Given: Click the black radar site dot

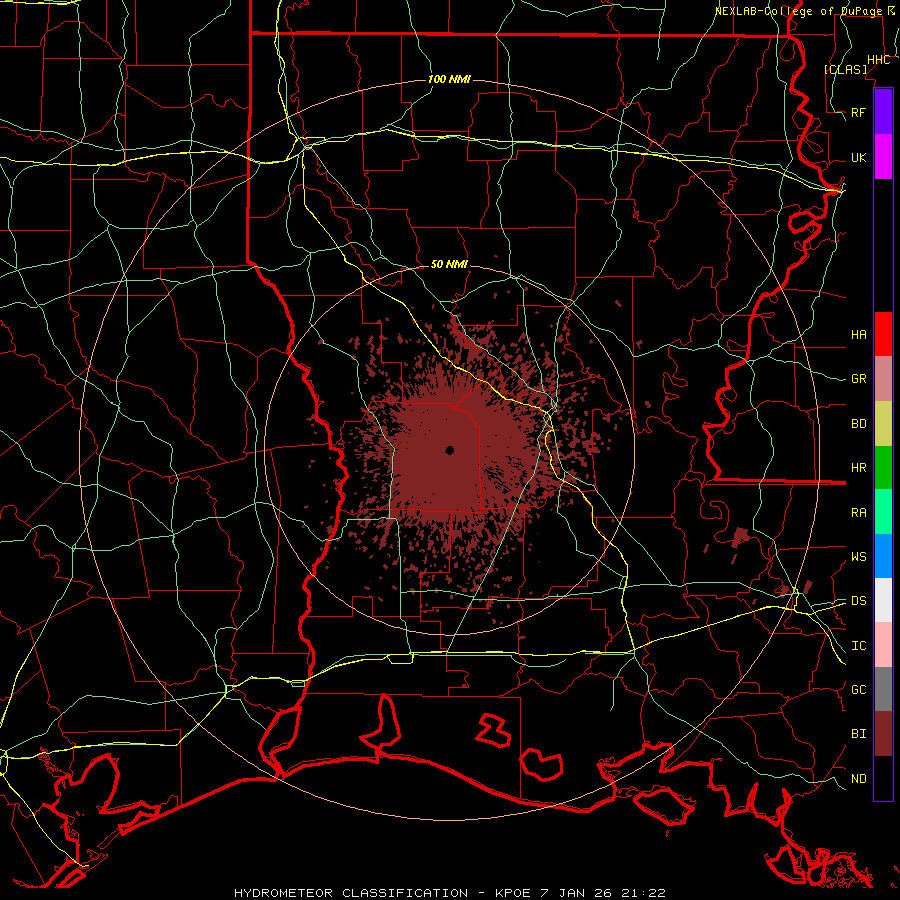Looking at the screenshot, I should pyautogui.click(x=449, y=450).
